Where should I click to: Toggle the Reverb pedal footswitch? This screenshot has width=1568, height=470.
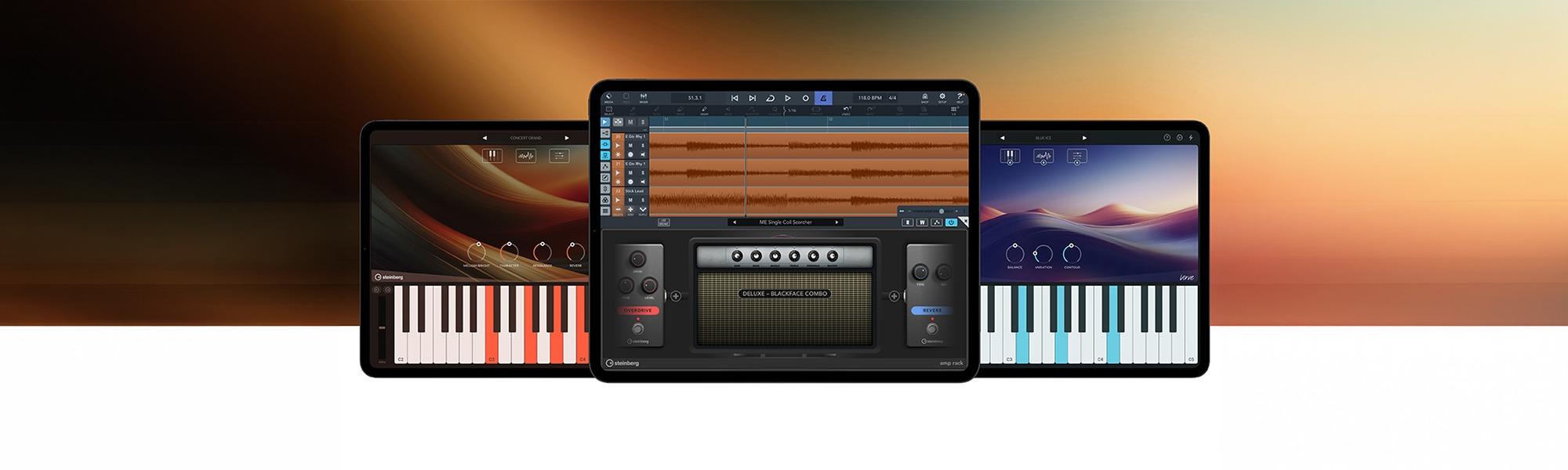[932, 329]
